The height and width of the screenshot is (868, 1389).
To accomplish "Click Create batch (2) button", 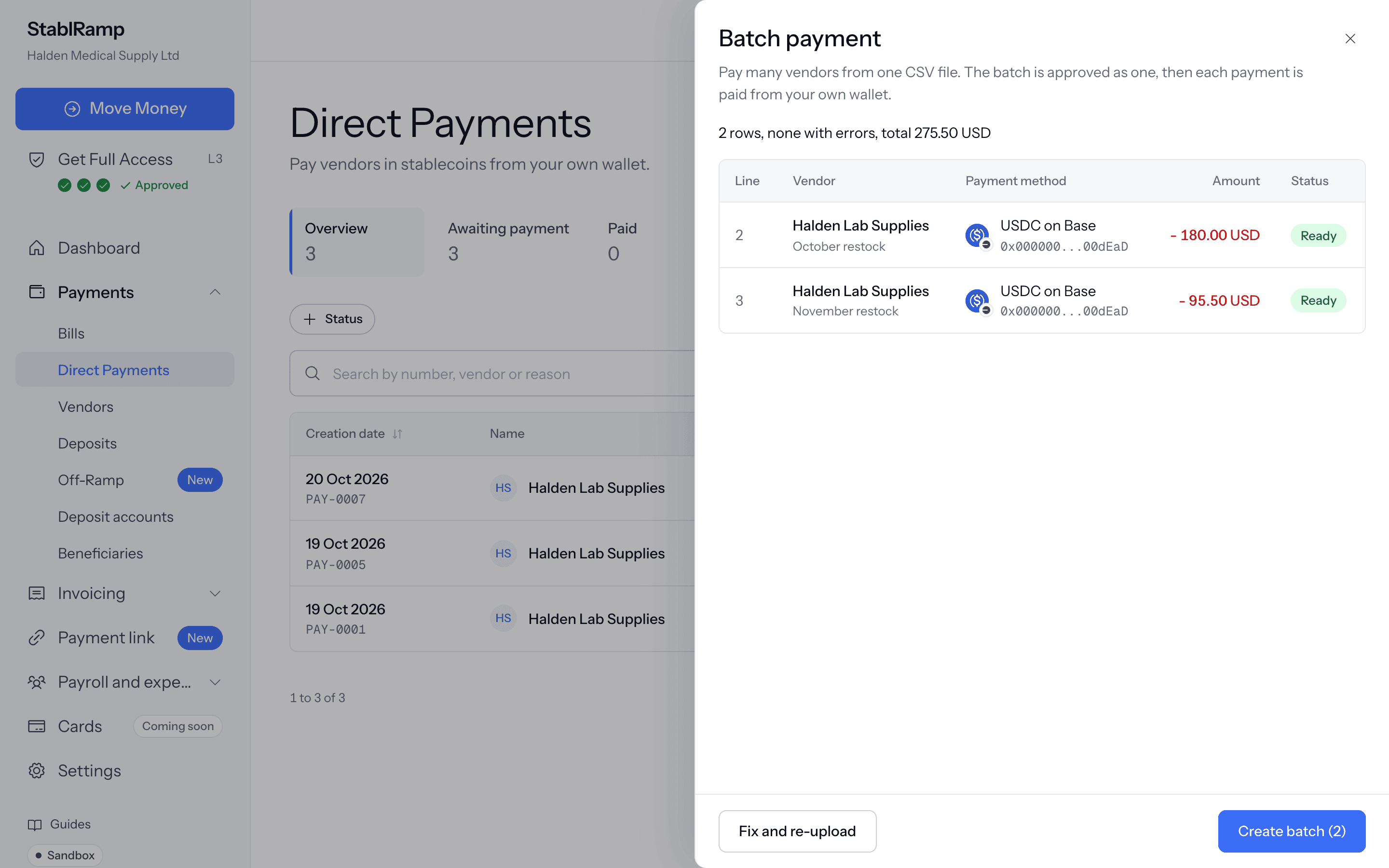I will 1292,831.
